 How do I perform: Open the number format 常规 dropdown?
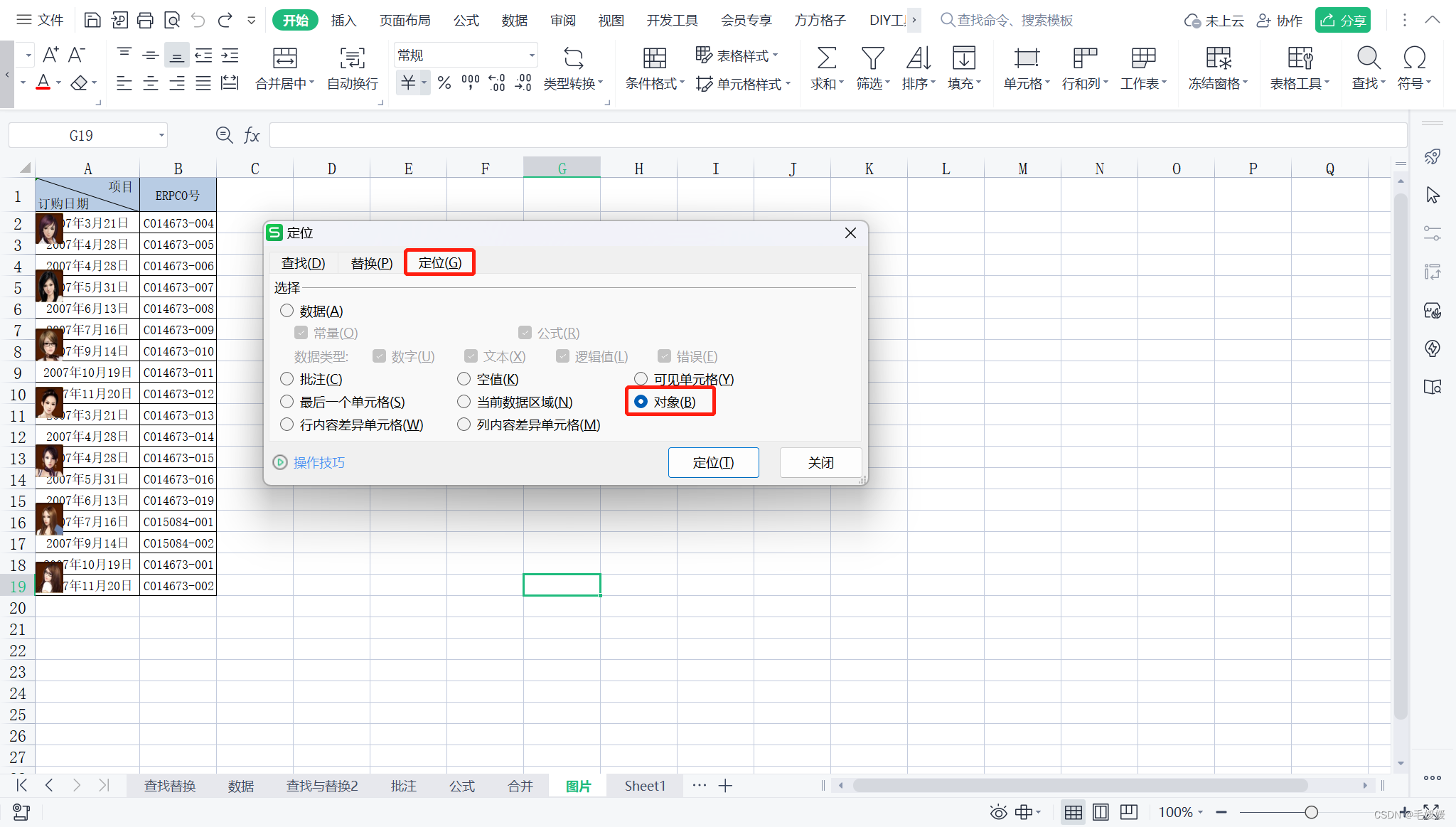click(x=531, y=55)
